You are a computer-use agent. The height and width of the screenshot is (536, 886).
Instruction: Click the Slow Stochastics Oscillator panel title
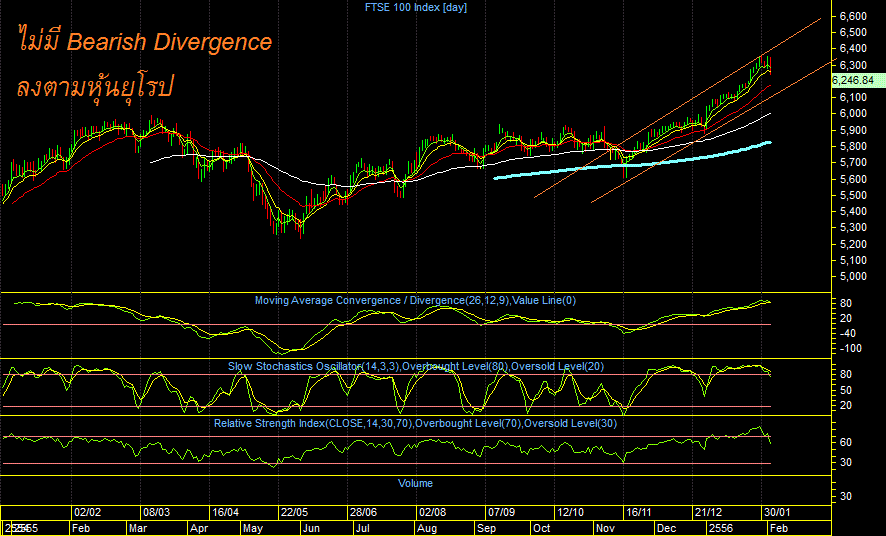tap(416, 367)
